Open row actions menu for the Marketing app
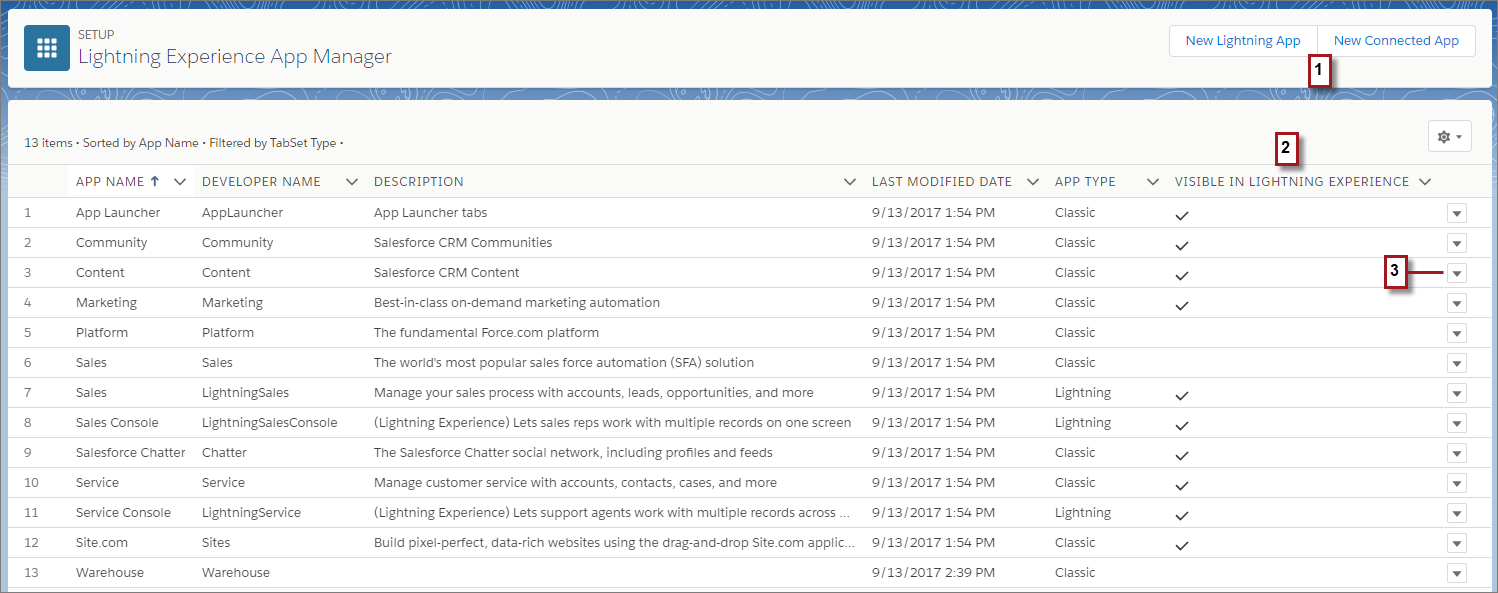The height and width of the screenshot is (593, 1498). [1457, 302]
